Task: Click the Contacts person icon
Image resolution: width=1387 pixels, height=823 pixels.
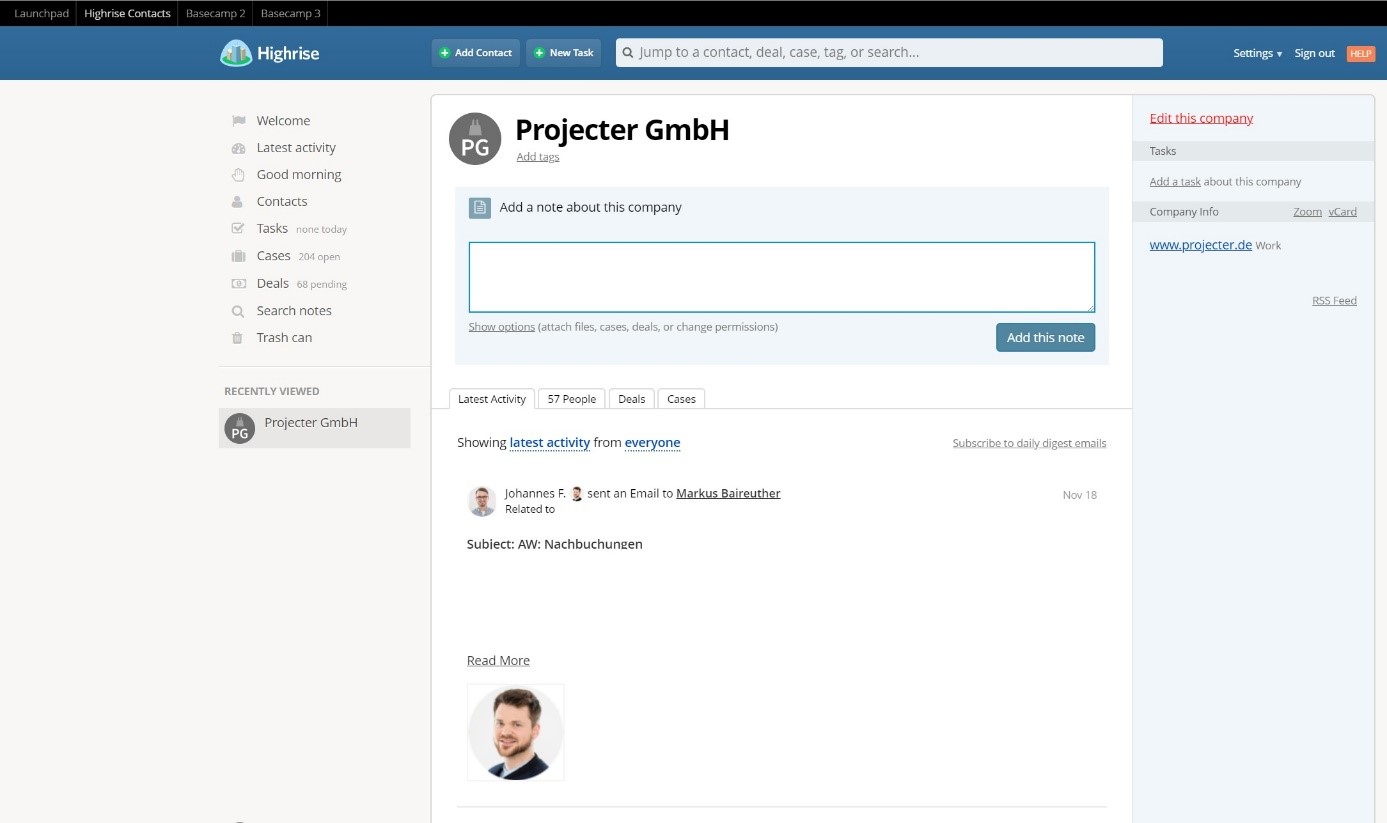Action: pos(238,202)
